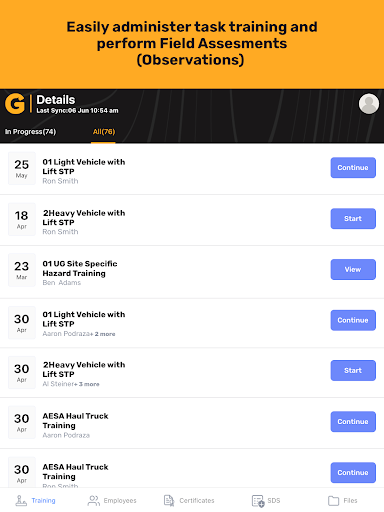The width and height of the screenshot is (384, 512).
Task: Start 18 Apr Heavy Vehicle training
Action: [x=353, y=219]
